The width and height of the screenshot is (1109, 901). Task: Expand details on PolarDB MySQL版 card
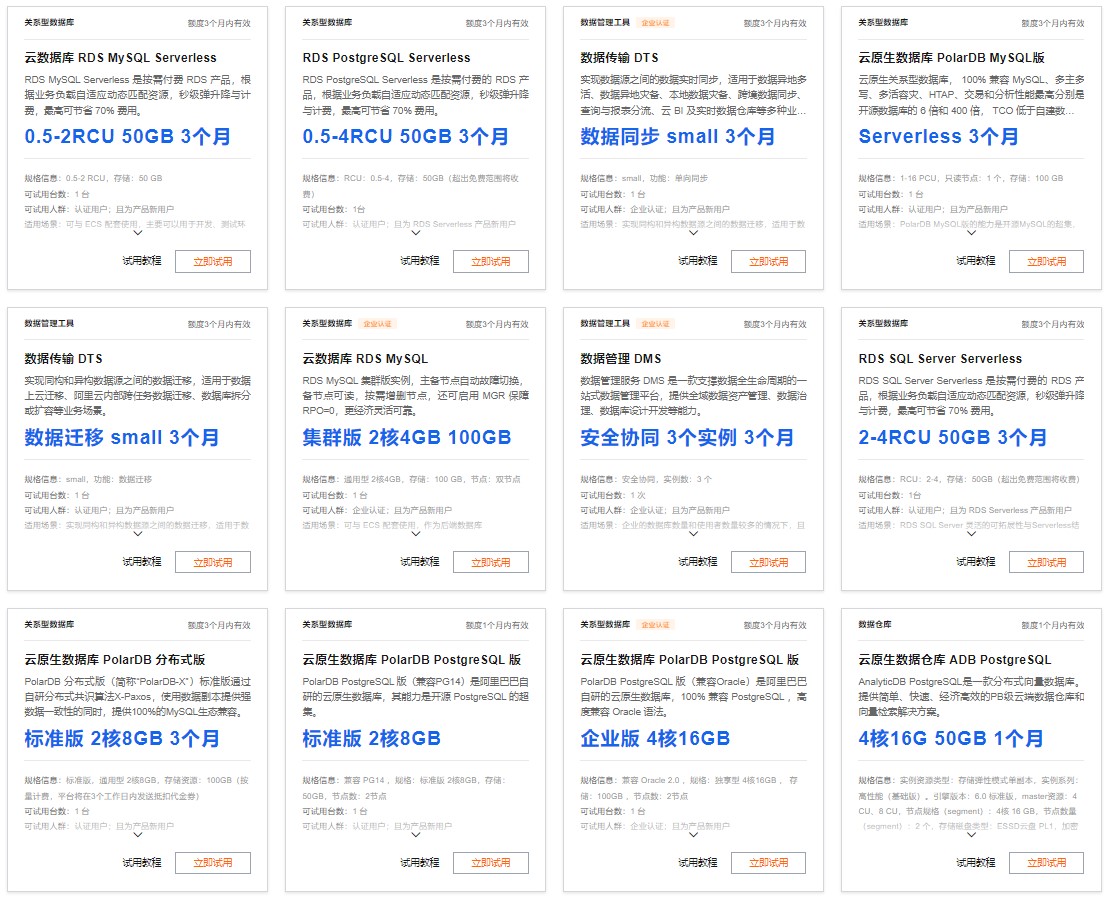[x=972, y=233]
